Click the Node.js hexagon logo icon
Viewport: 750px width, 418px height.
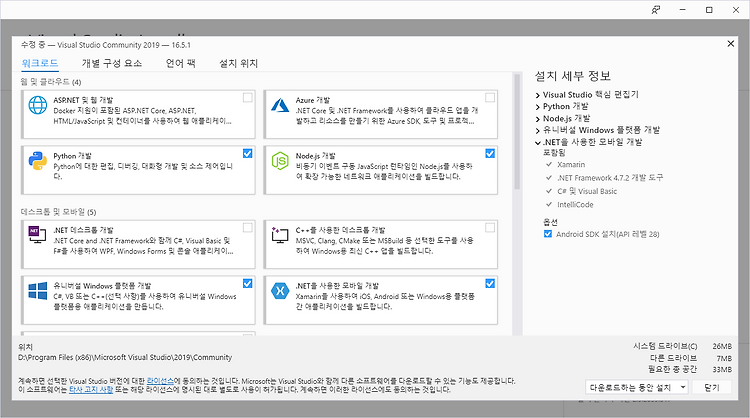tap(280, 161)
